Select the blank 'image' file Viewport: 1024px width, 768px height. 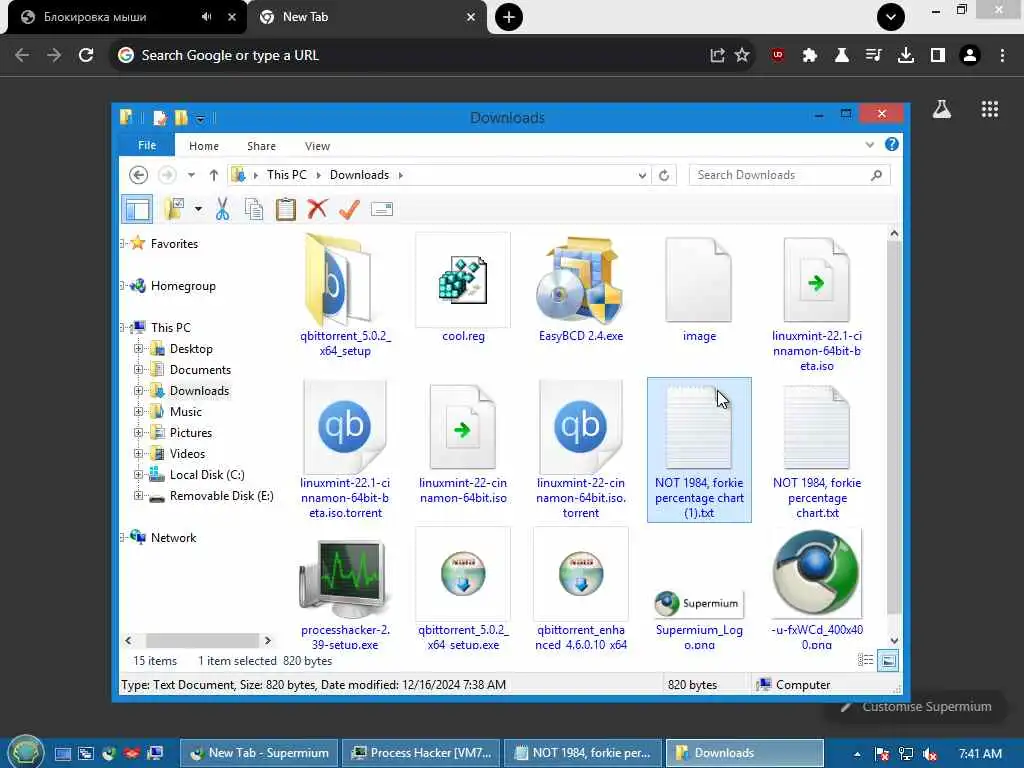pos(699,288)
